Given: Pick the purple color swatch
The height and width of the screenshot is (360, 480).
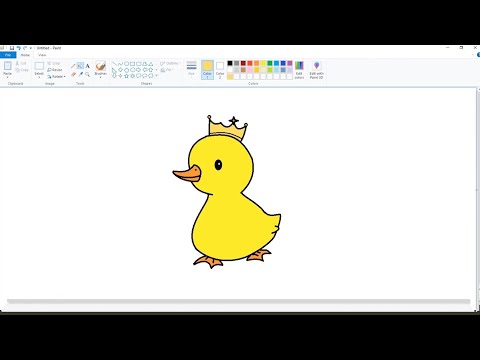Looking at the screenshot, I should pyautogui.click(x=290, y=63).
